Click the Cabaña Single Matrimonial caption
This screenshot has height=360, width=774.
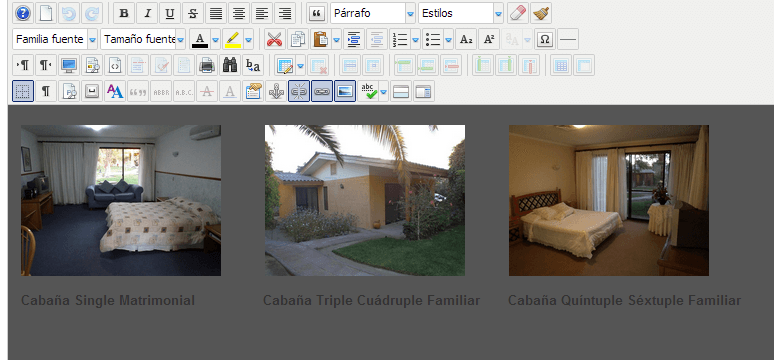coord(108,300)
